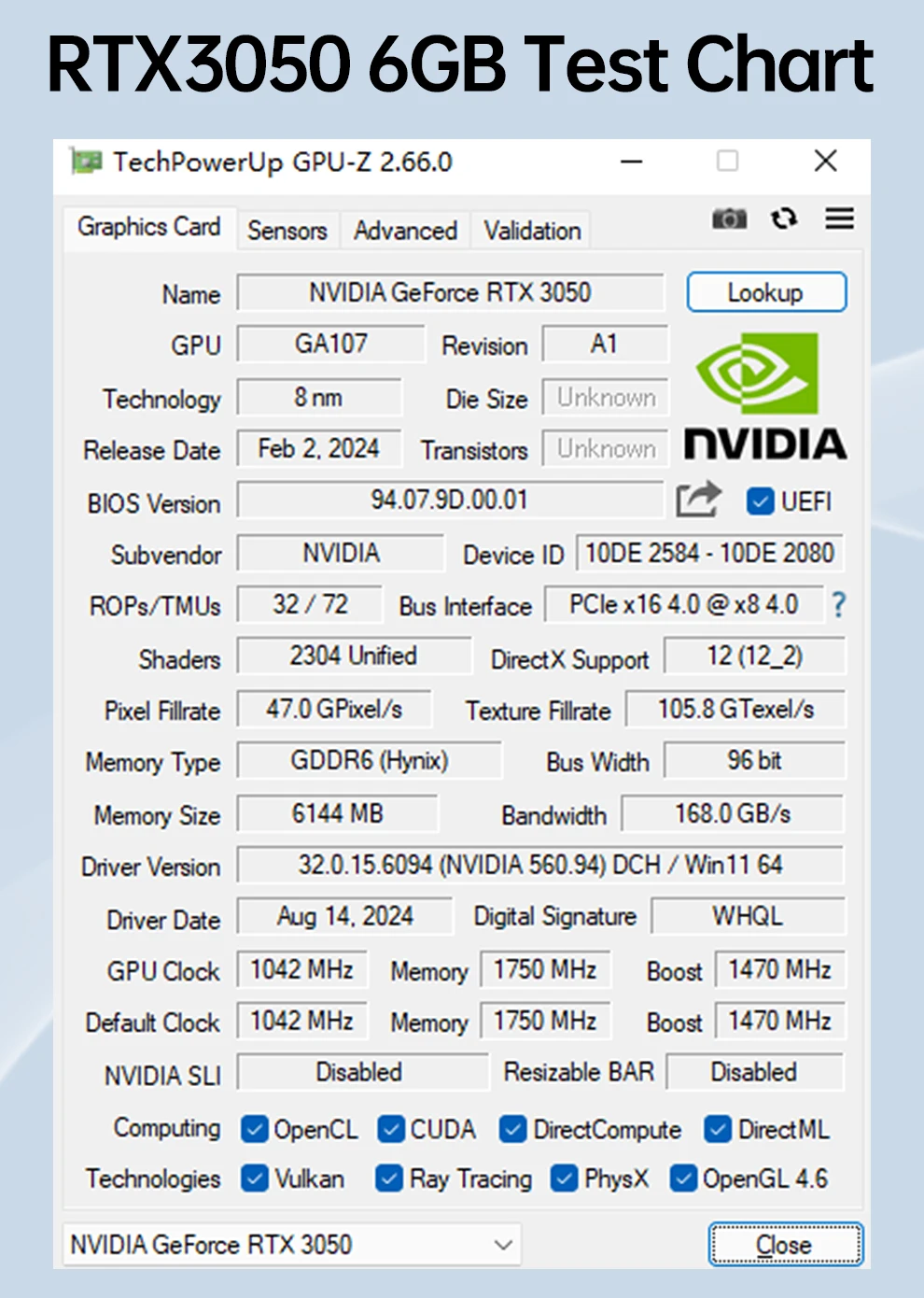Click the Pixel Fillrate field 47.0 GPixel/s
This screenshot has height=1298, width=924.
tap(334, 709)
